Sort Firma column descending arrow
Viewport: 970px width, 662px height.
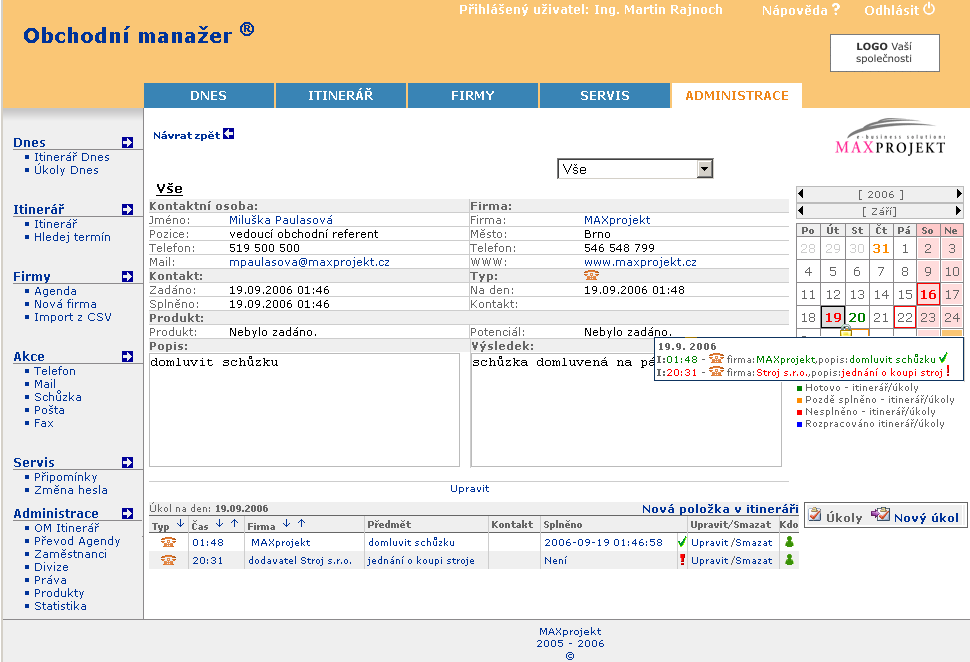(x=286, y=523)
